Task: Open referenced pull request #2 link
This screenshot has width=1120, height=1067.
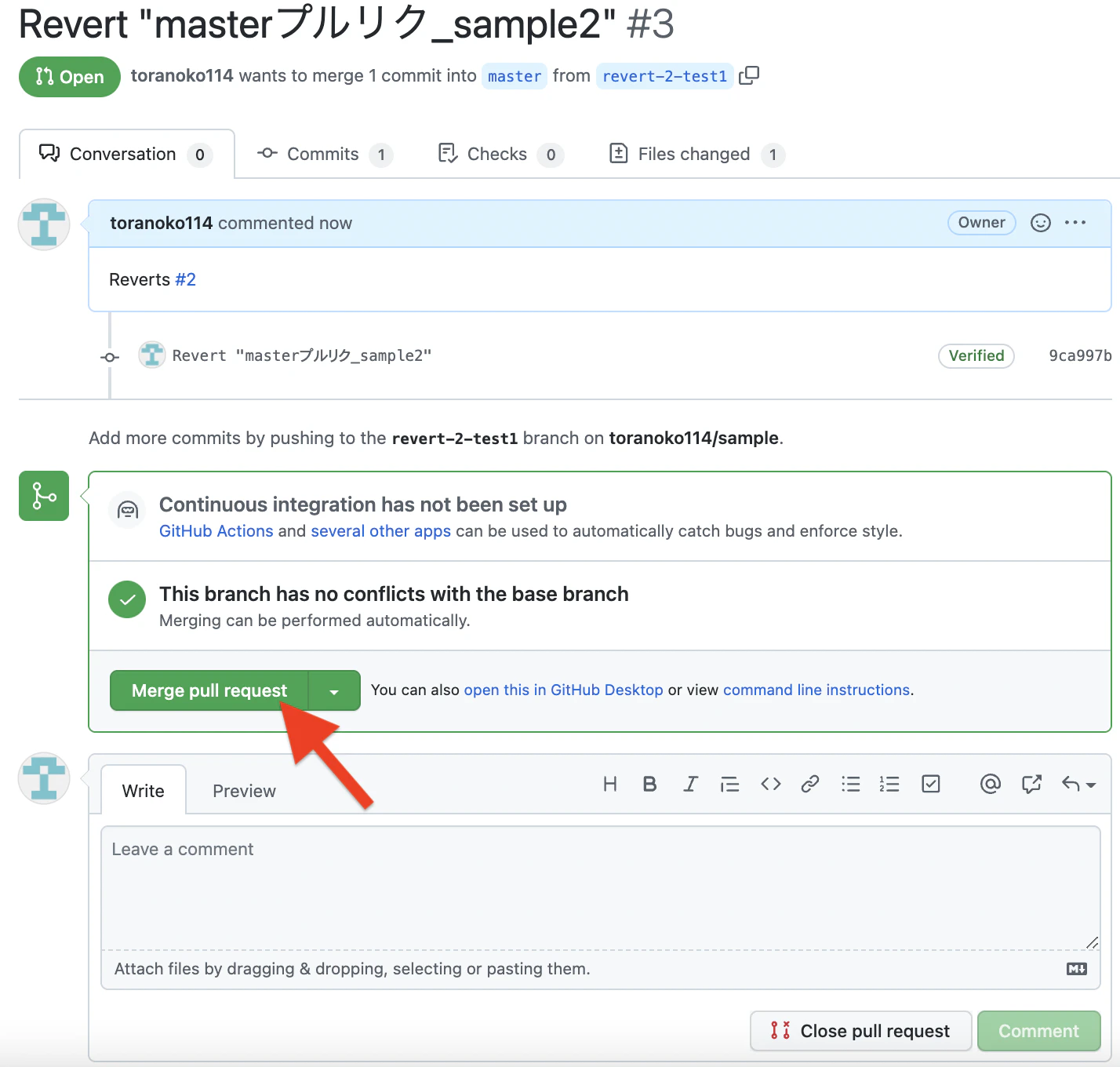Action: [x=186, y=279]
